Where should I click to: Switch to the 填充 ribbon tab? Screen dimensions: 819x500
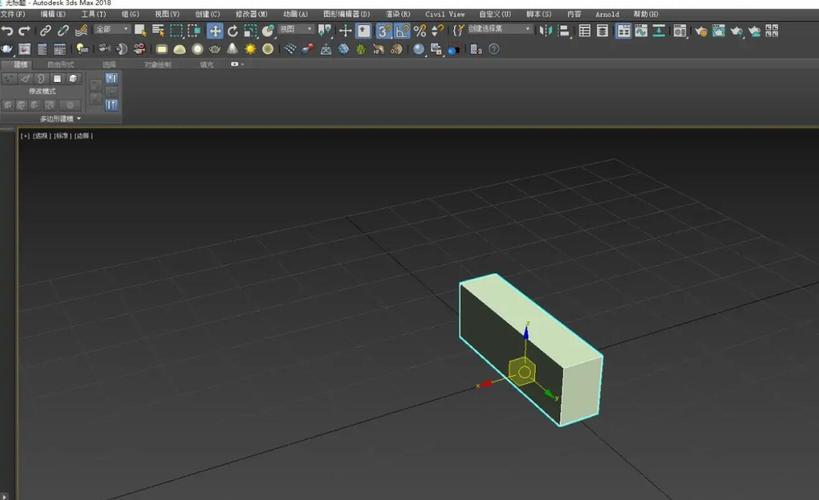pyautogui.click(x=207, y=65)
